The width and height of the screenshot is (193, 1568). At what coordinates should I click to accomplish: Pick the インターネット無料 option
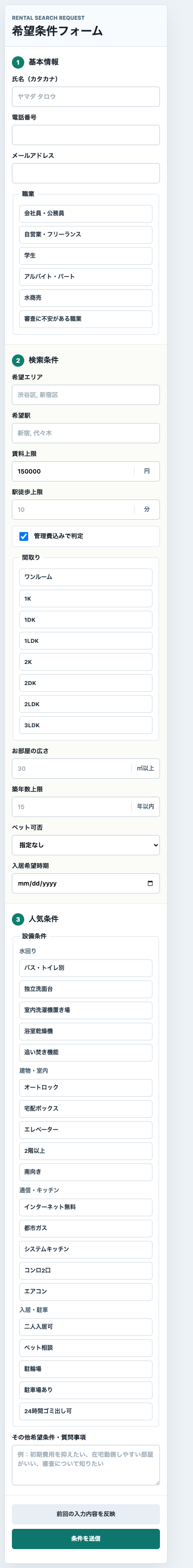[x=85, y=1207]
